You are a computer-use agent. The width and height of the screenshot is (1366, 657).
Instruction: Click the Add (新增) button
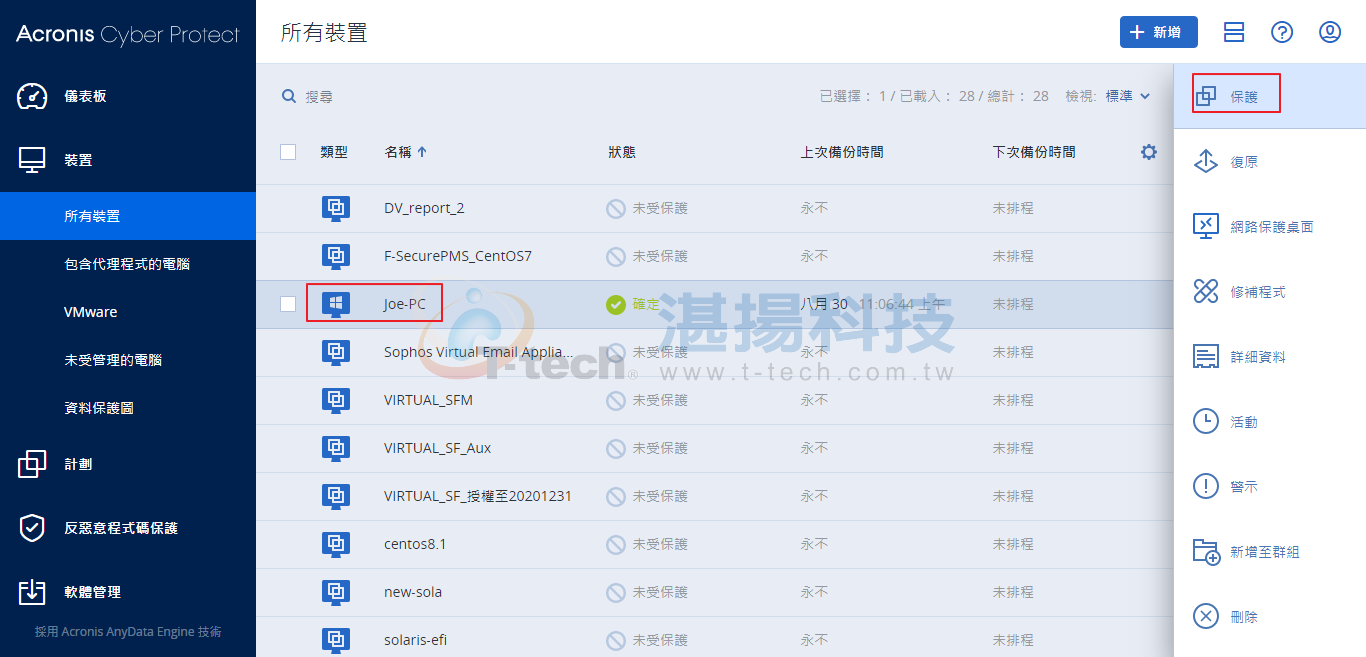pos(1158,32)
